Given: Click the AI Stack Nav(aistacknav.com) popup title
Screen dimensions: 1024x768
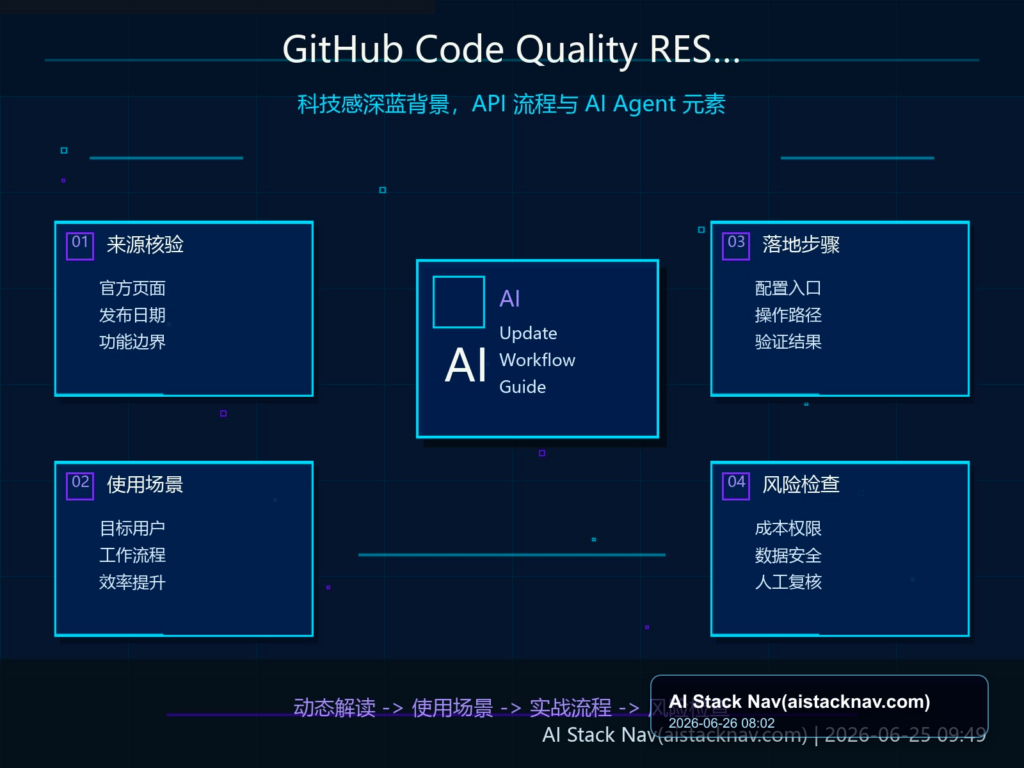Looking at the screenshot, I should pos(799,702).
